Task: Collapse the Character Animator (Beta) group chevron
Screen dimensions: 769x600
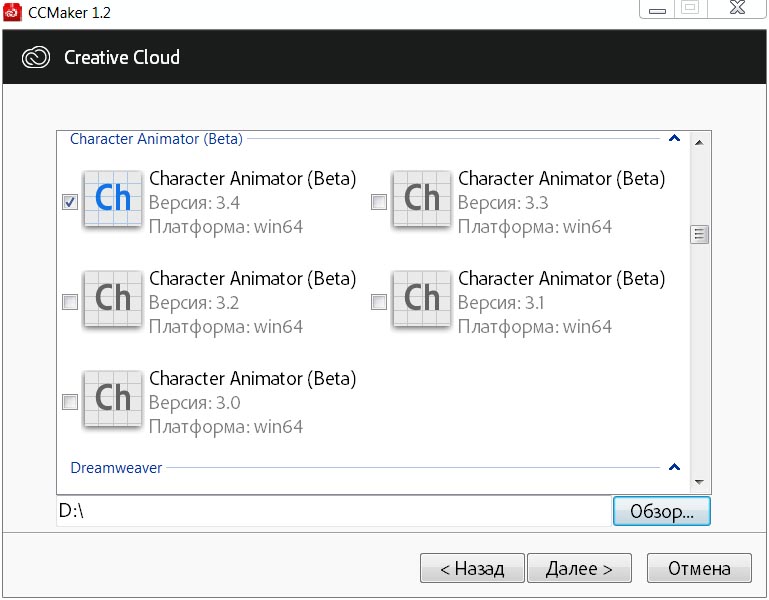Action: tap(674, 138)
